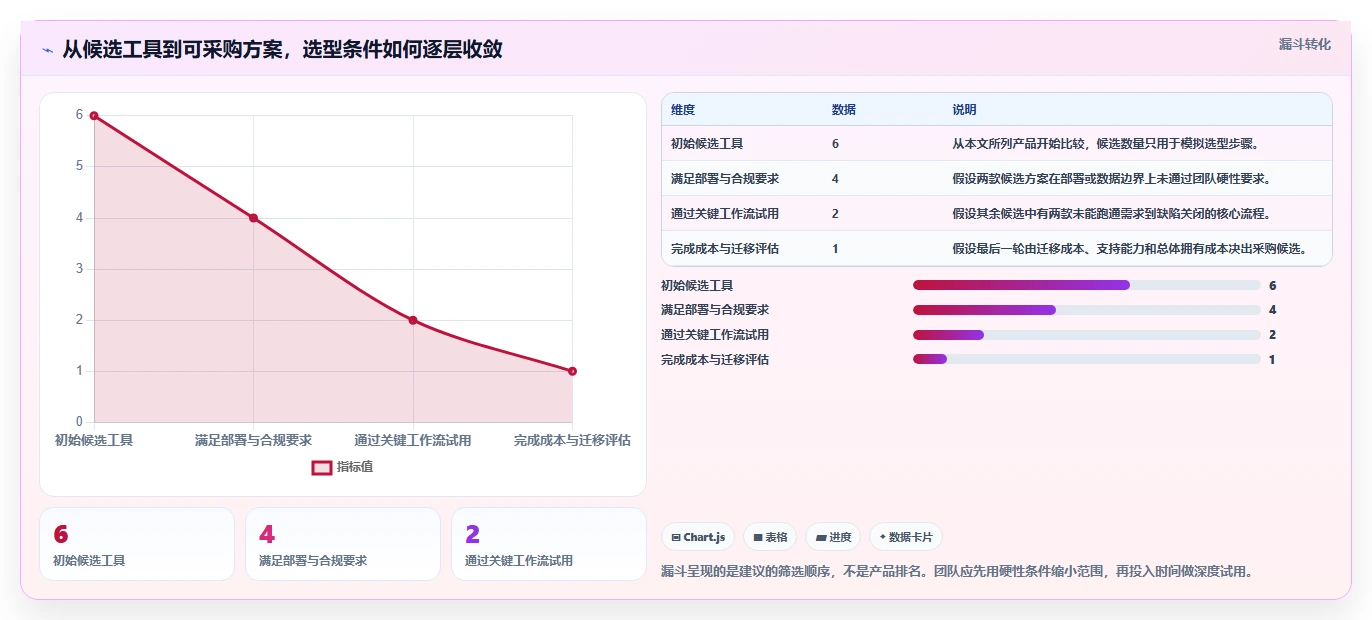This screenshot has height=620, width=1372.
Task: Click value 2 at the end of the third progress bar
Action: [1272, 335]
